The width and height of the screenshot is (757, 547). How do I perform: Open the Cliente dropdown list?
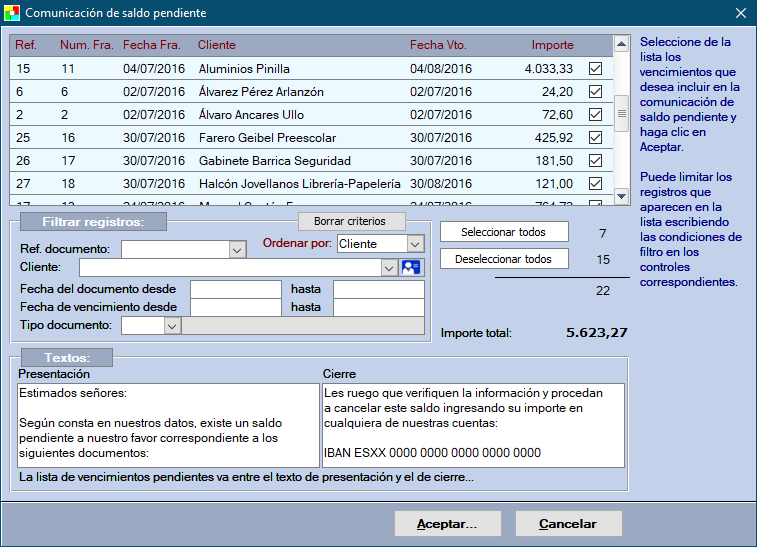coord(389,268)
